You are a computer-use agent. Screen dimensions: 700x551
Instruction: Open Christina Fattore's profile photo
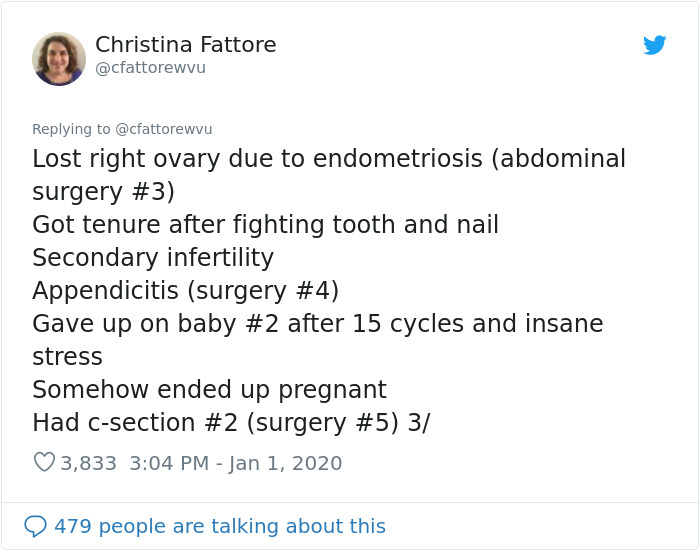point(59,59)
